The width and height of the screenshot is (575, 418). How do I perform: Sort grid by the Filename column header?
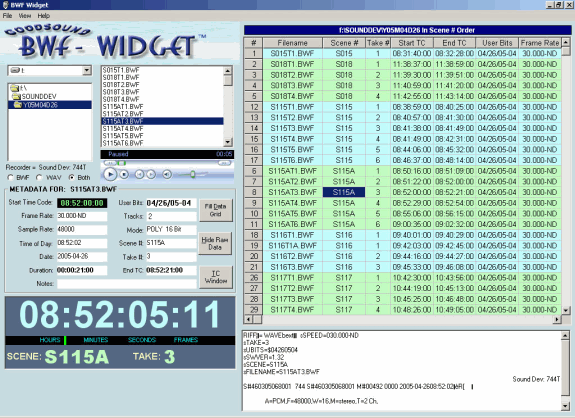click(x=292, y=43)
